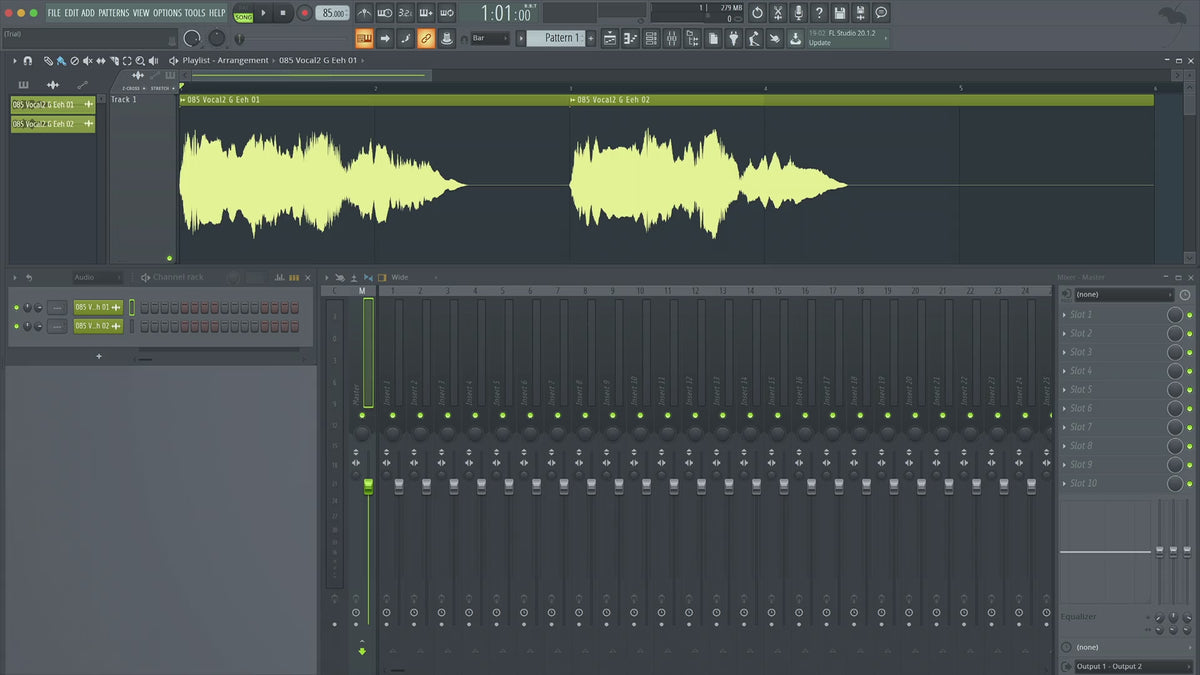Image resolution: width=1200 pixels, height=675 pixels.
Task: Toggle Song/Pattern mode button
Action: pyautogui.click(x=243, y=15)
